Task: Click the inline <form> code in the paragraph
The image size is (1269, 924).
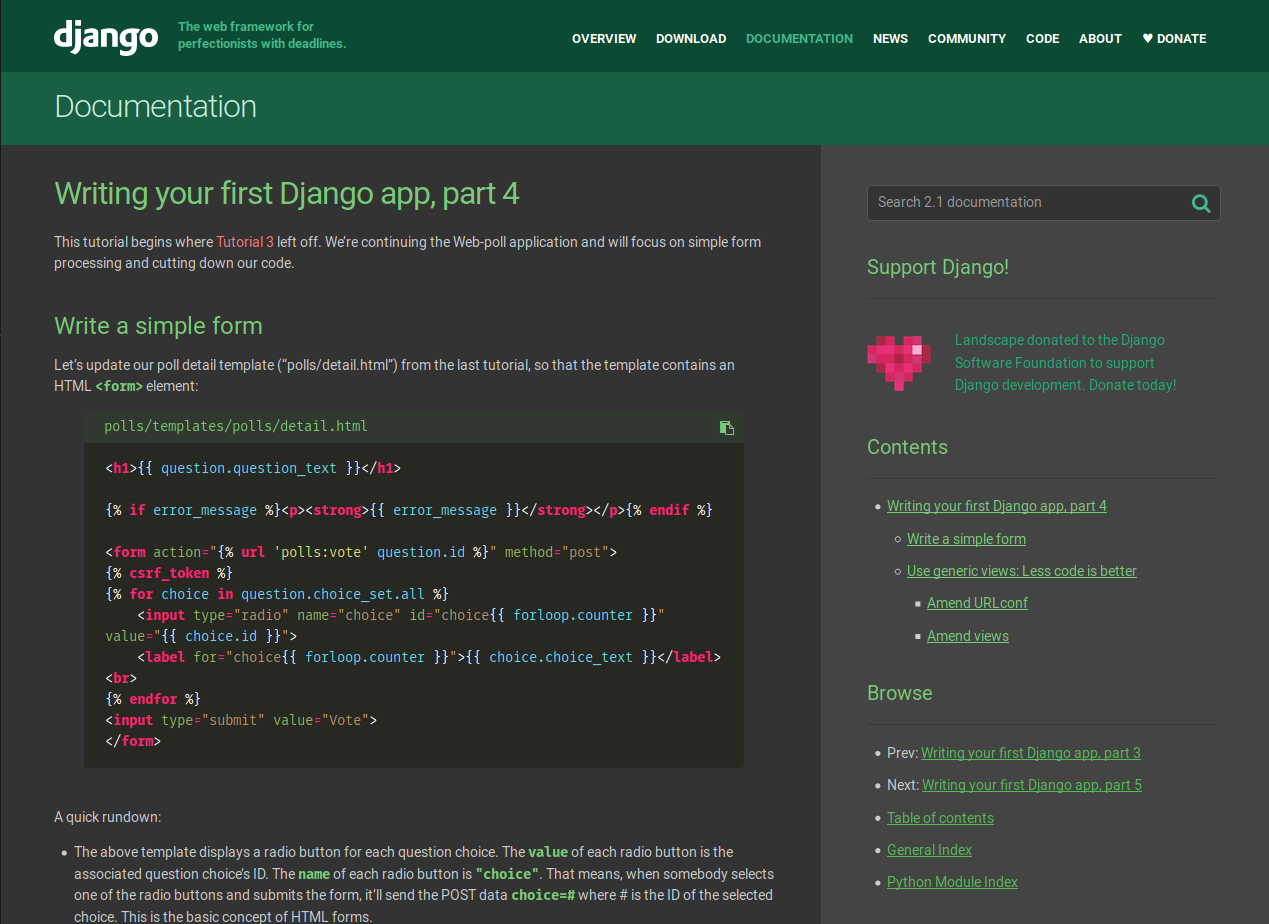Action: point(119,386)
